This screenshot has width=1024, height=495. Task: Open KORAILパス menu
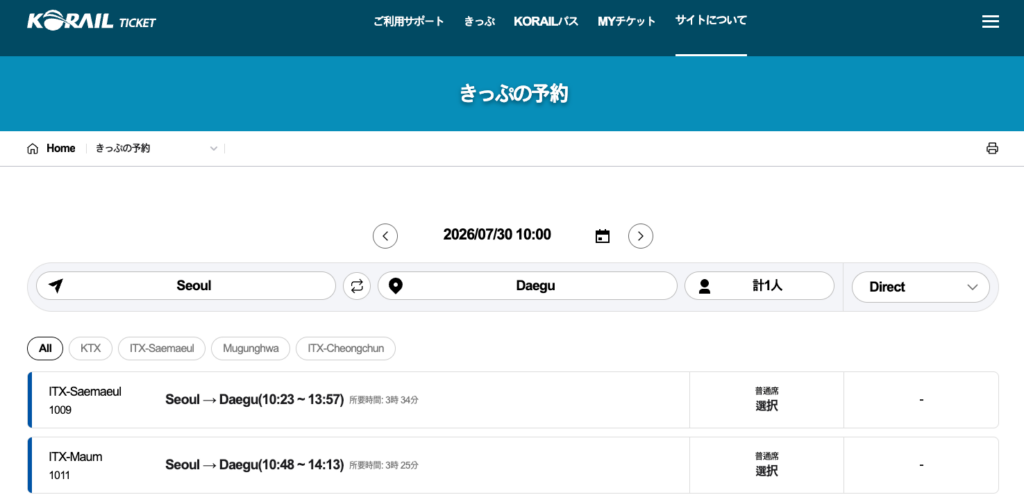coord(546,21)
